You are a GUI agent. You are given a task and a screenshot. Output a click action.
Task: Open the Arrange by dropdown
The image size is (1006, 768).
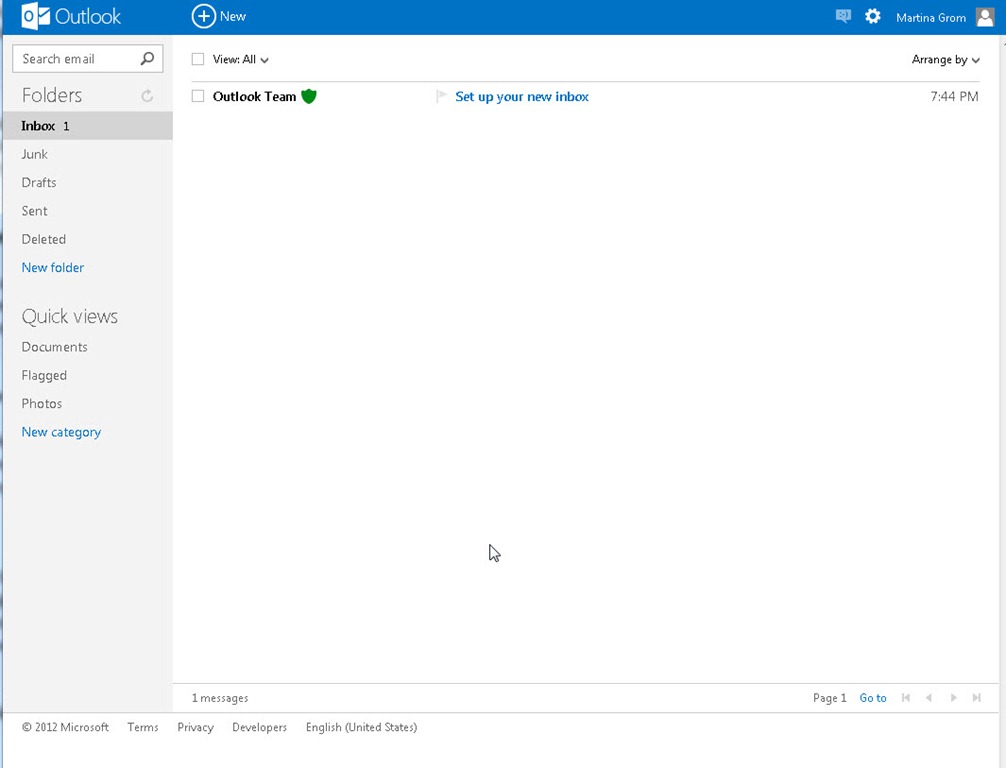pyautogui.click(x=945, y=60)
